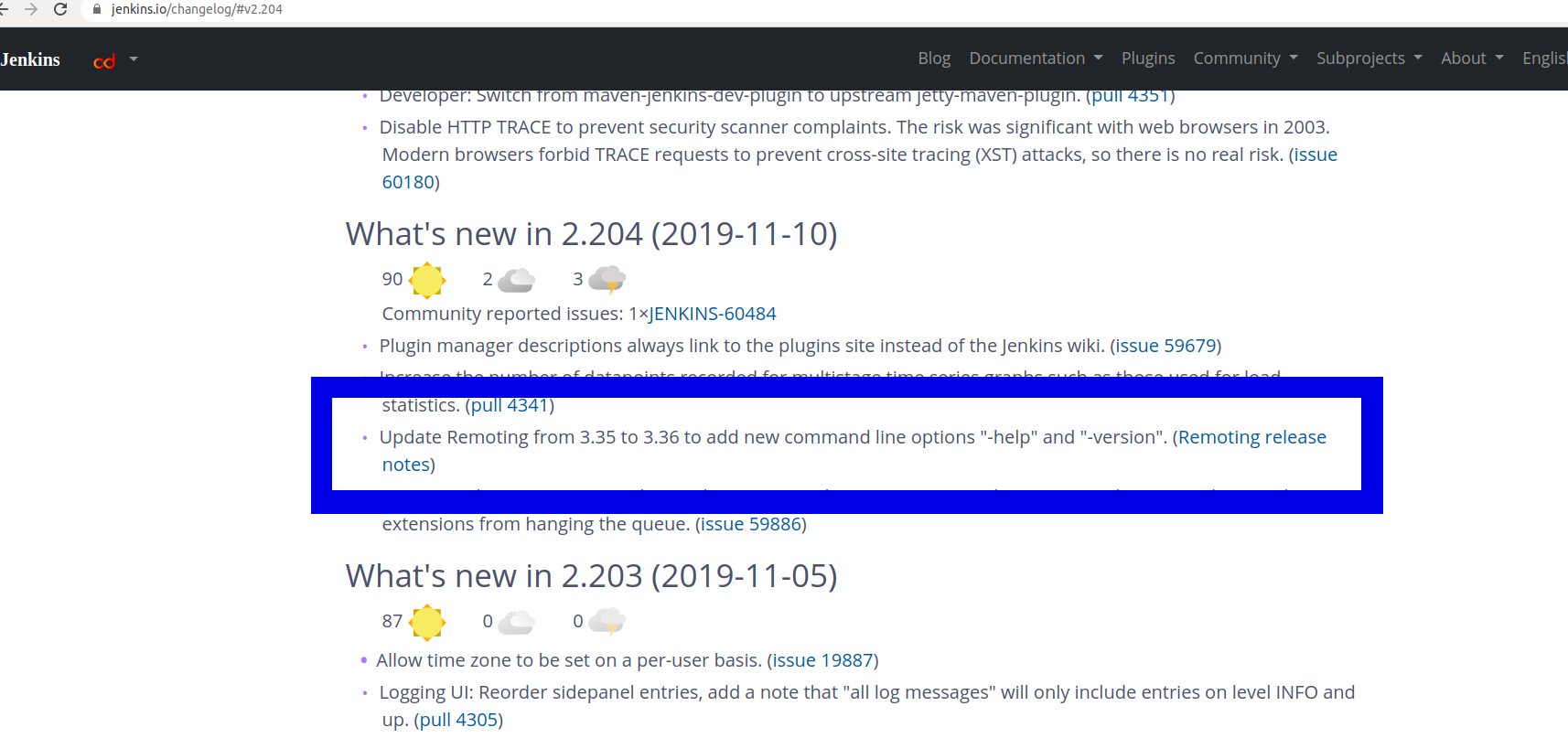Click the red CD logo
Image resolution: width=1568 pixels, height=738 pixels.
click(103, 59)
